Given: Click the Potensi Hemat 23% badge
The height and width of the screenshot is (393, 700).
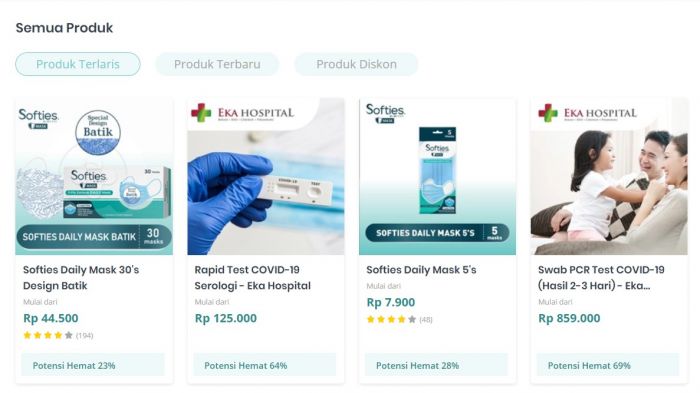Looking at the screenshot, I should (x=93, y=365).
